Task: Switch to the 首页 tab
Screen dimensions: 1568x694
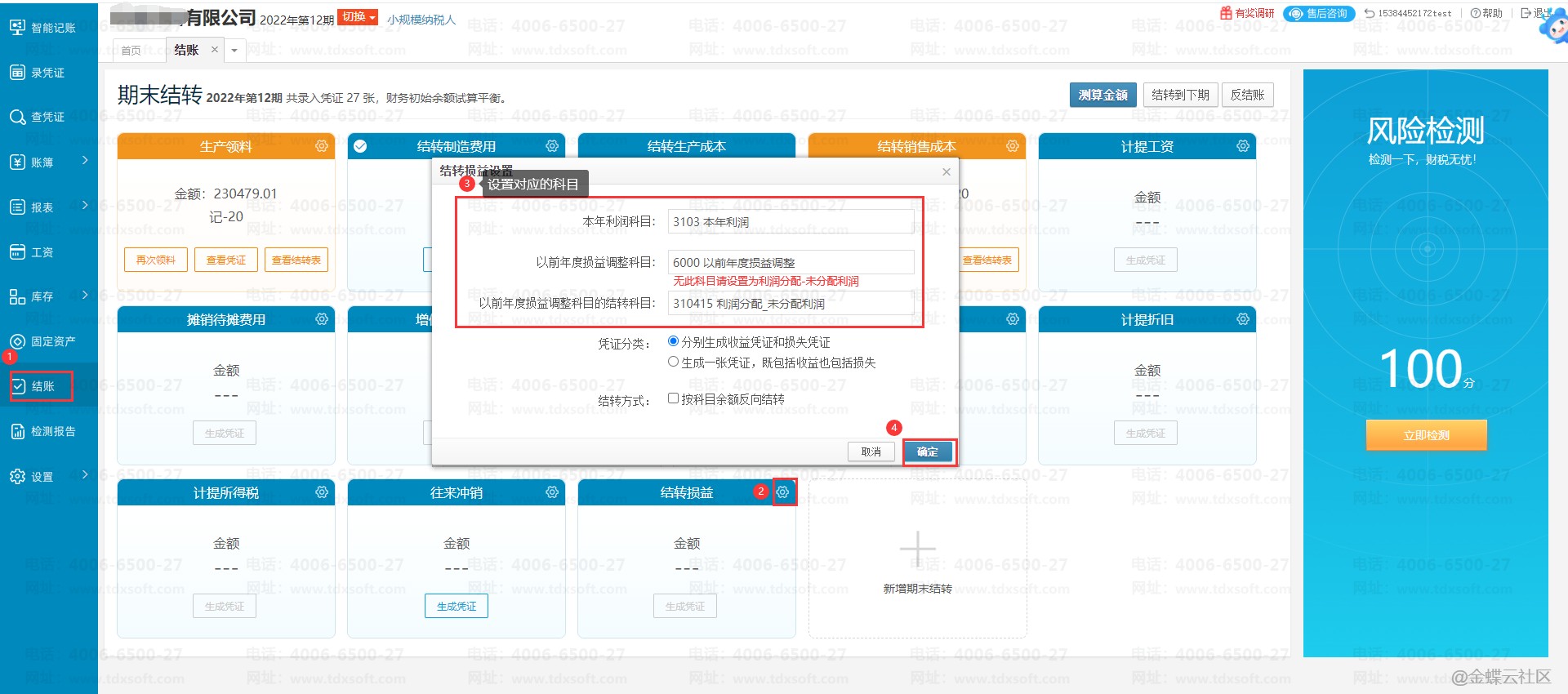Action: [x=131, y=51]
